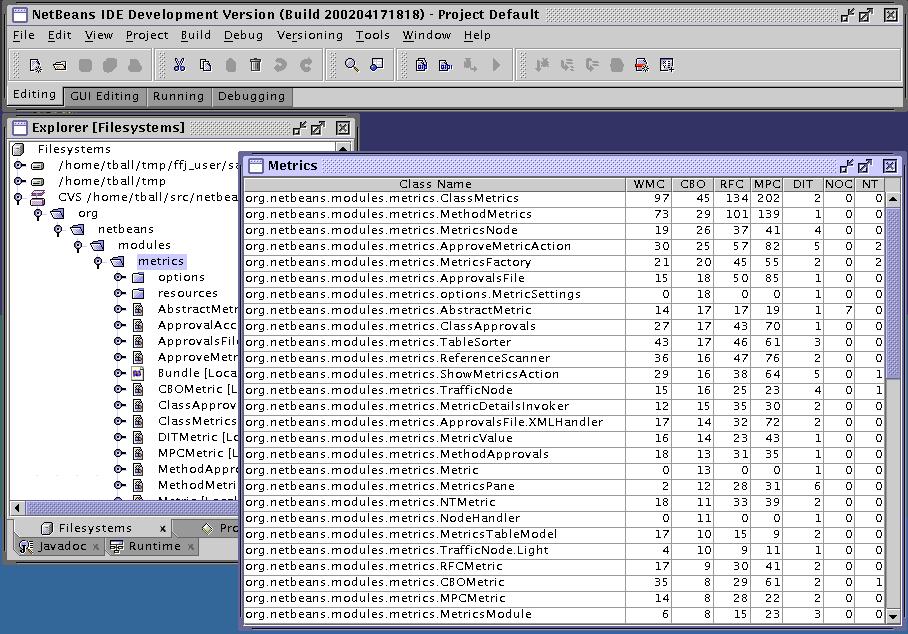Click the Undo arrow toolbar icon
The width and height of the screenshot is (908, 634).
click(280, 65)
